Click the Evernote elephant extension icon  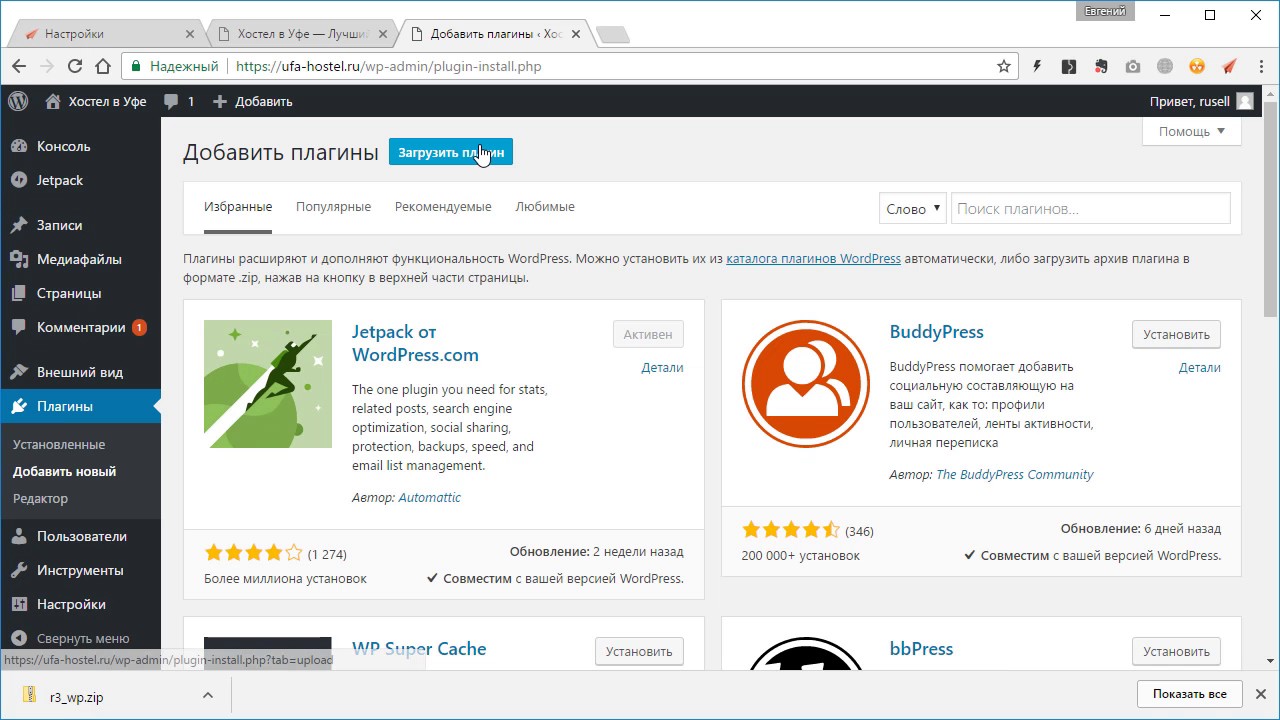pos(1101,67)
